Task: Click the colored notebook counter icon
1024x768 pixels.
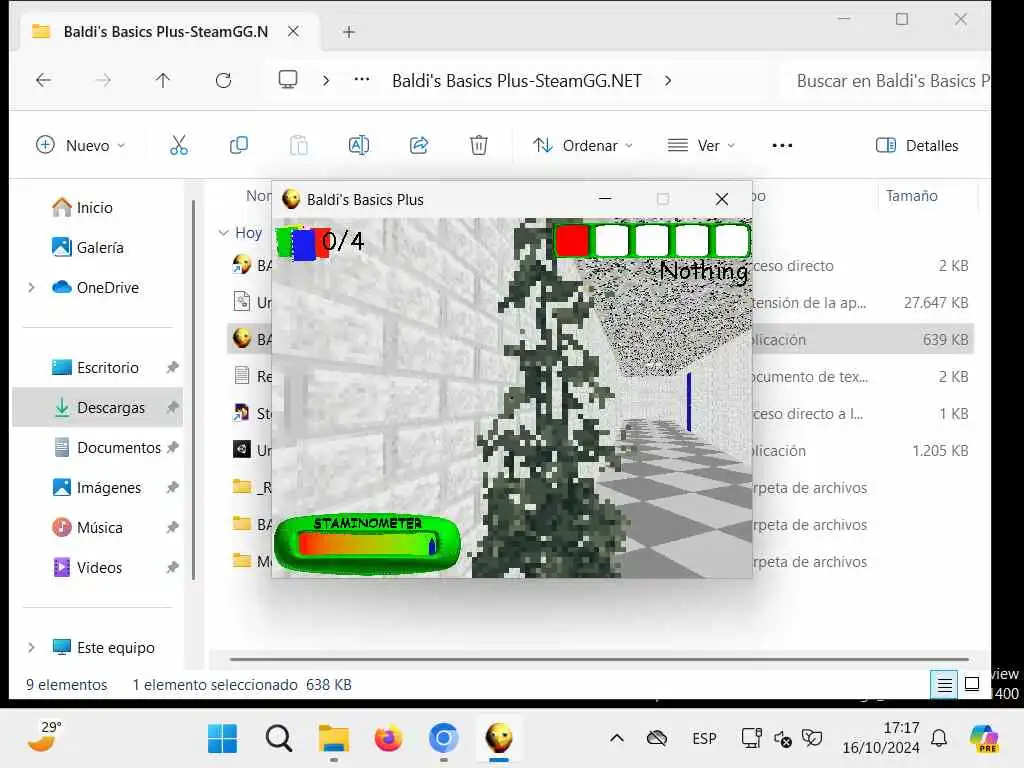Action: (303, 243)
